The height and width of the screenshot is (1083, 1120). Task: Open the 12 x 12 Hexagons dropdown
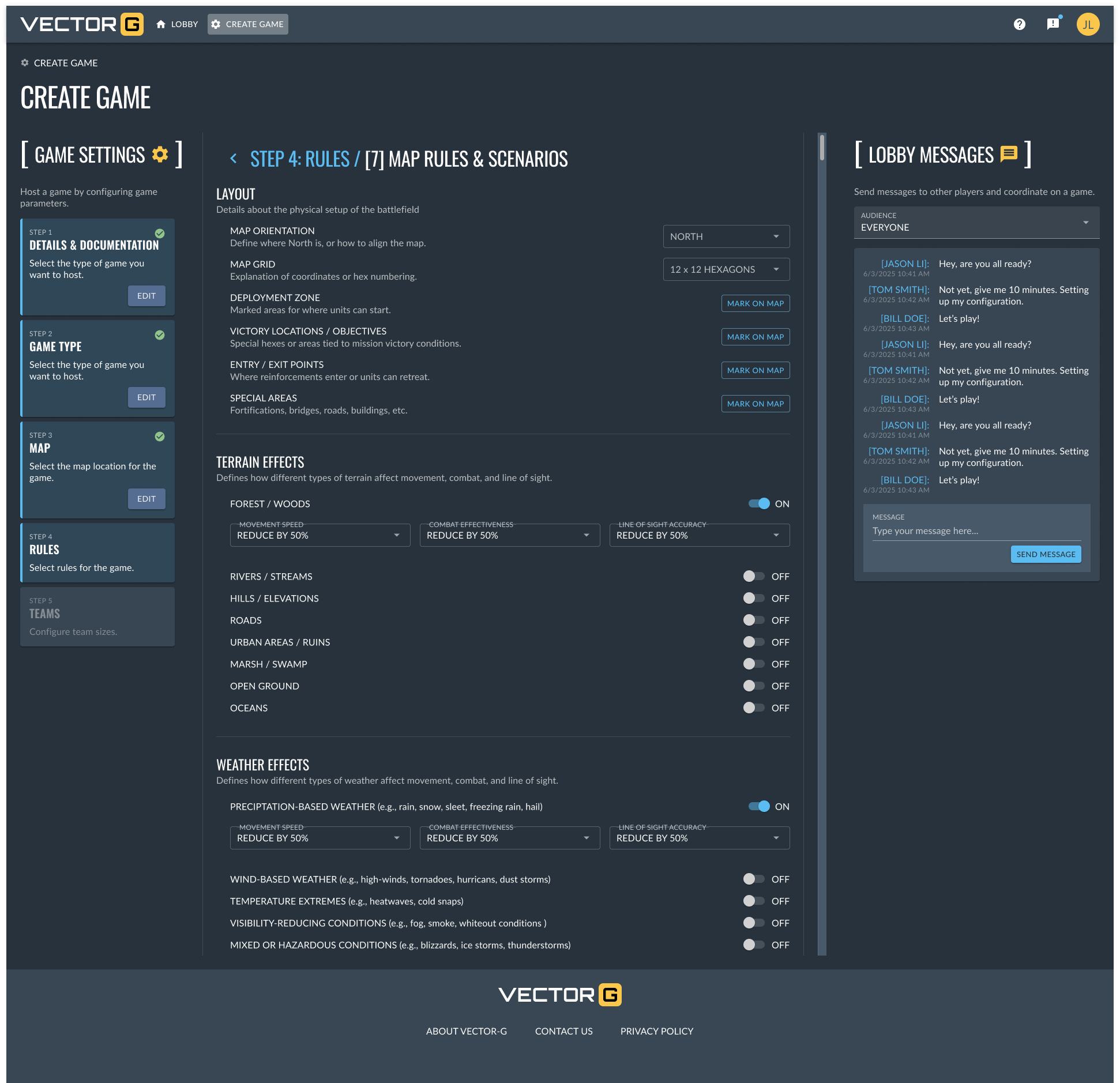tap(726, 269)
